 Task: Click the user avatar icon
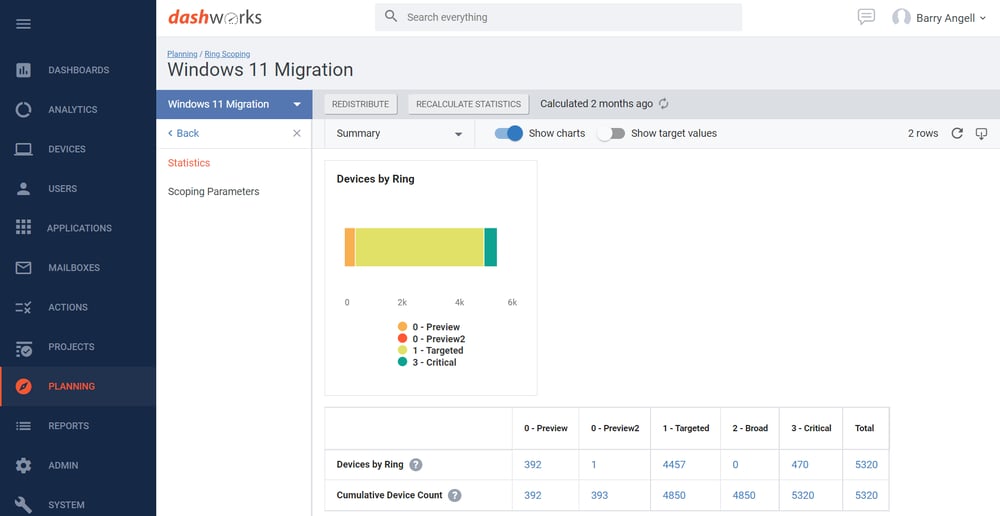tap(901, 17)
